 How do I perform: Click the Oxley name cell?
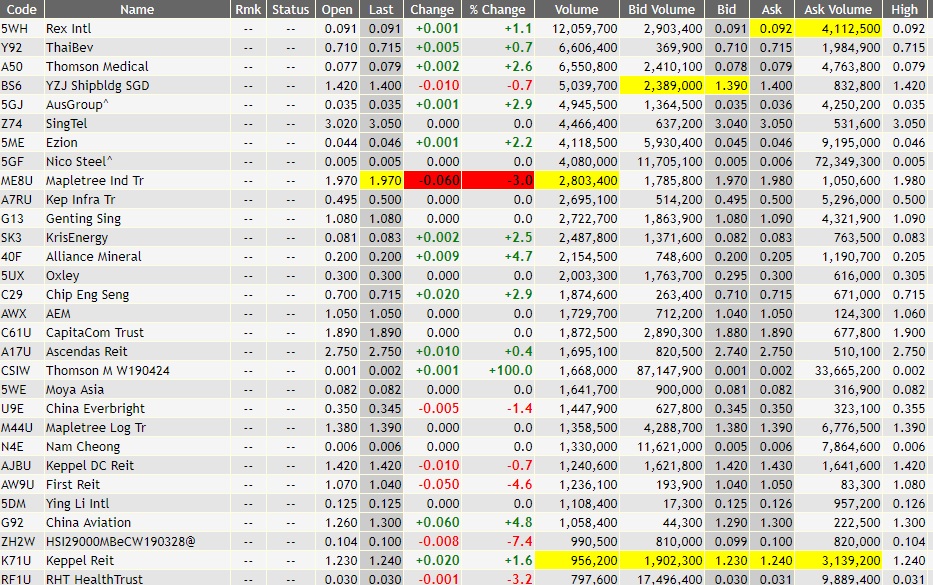[x=62, y=276]
